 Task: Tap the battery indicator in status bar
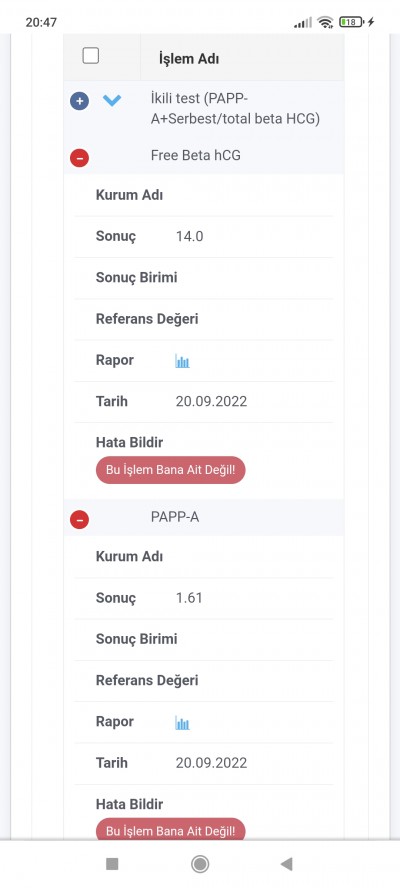[x=352, y=22]
